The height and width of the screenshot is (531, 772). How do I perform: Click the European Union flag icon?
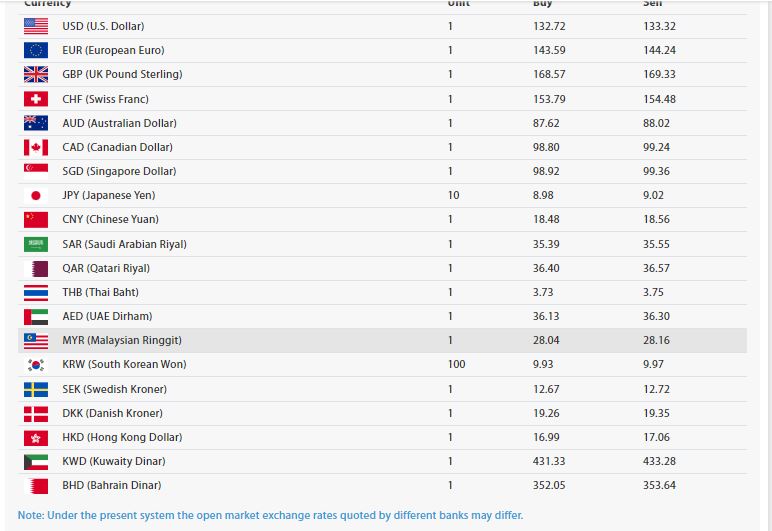pos(36,50)
